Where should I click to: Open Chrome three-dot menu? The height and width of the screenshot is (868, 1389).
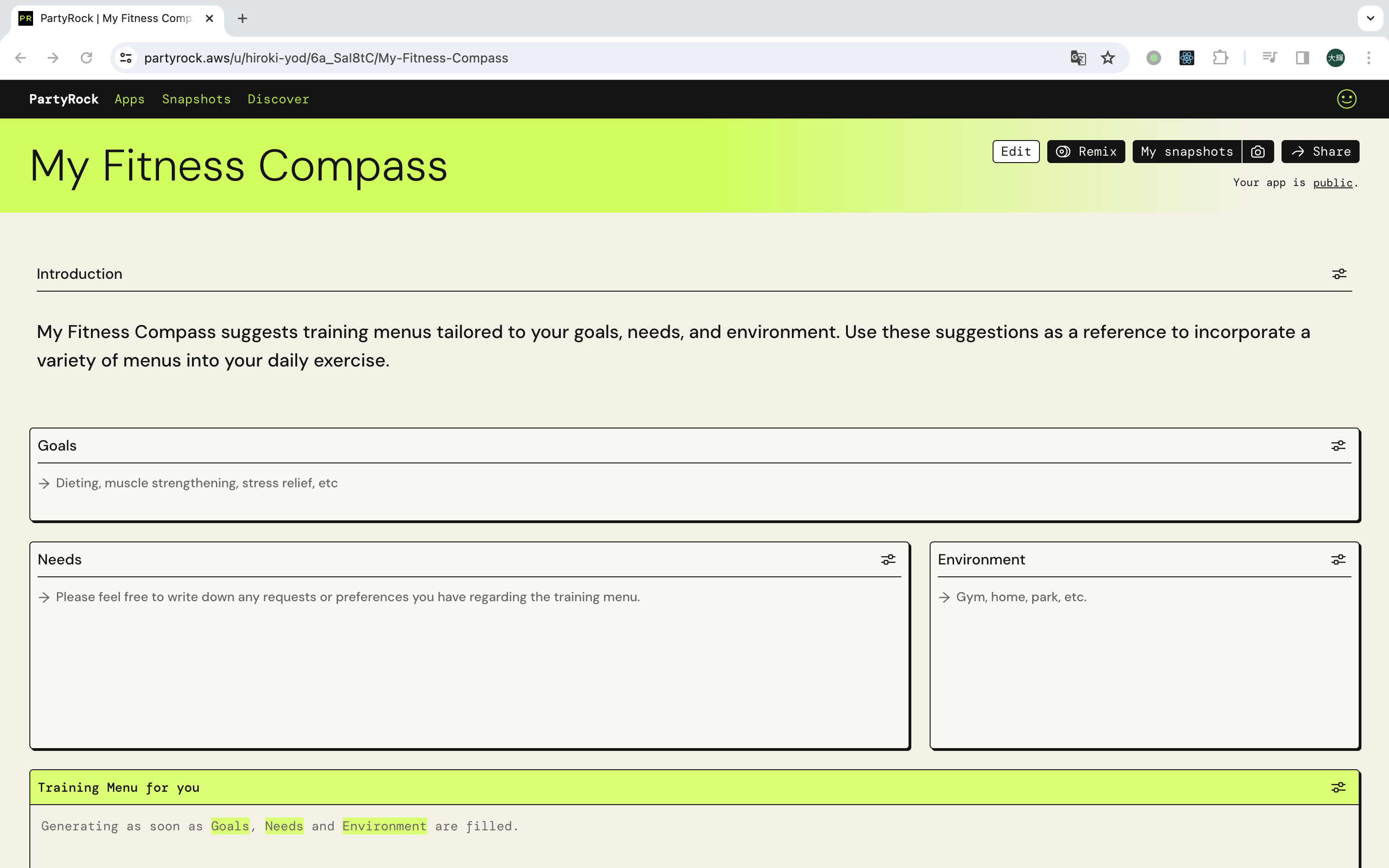click(1368, 58)
